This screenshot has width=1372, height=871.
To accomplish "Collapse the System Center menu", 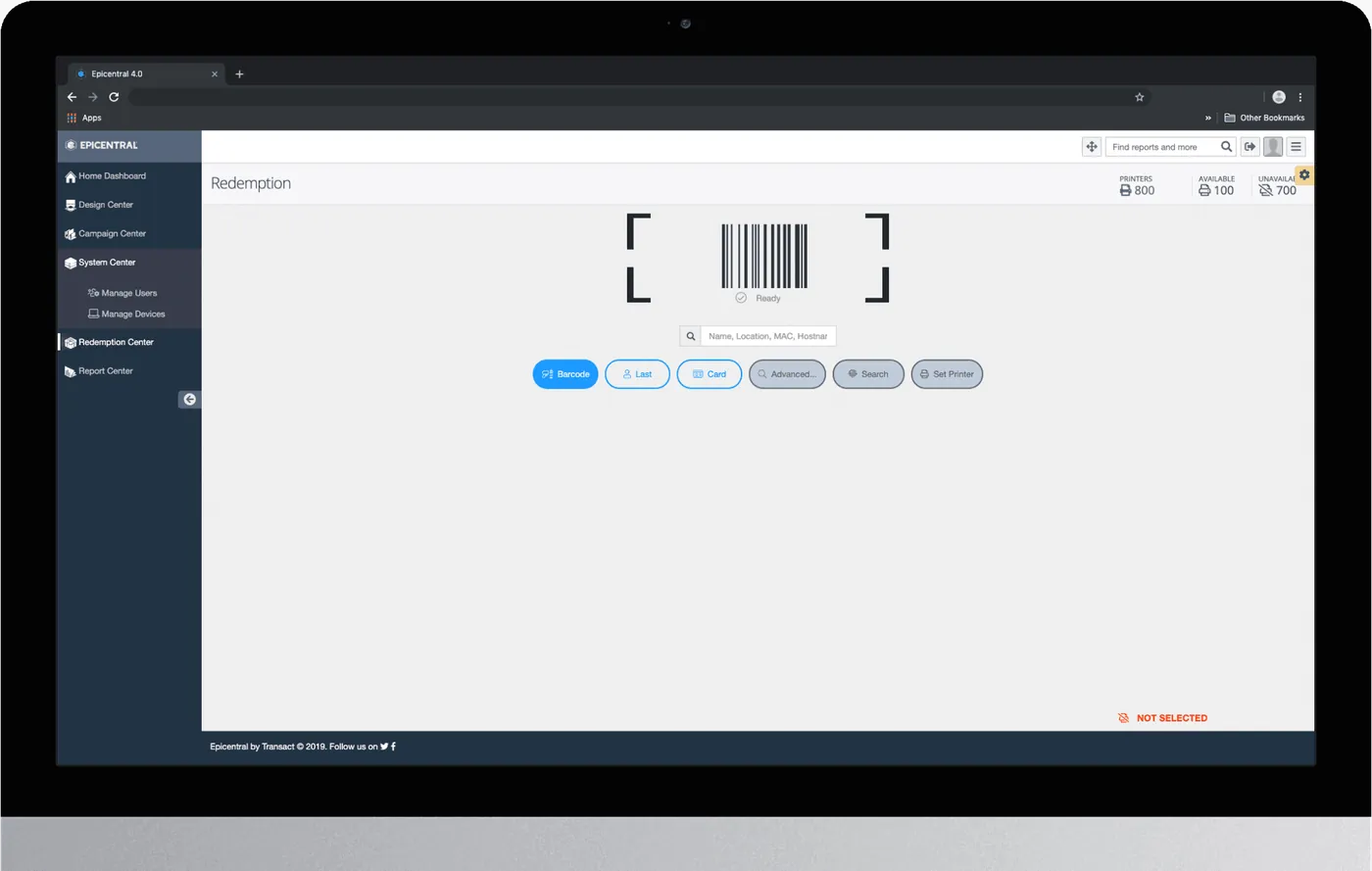I will 100,263.
